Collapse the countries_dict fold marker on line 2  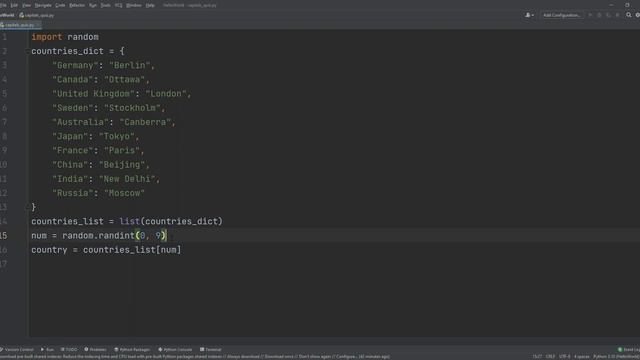tap(28, 51)
